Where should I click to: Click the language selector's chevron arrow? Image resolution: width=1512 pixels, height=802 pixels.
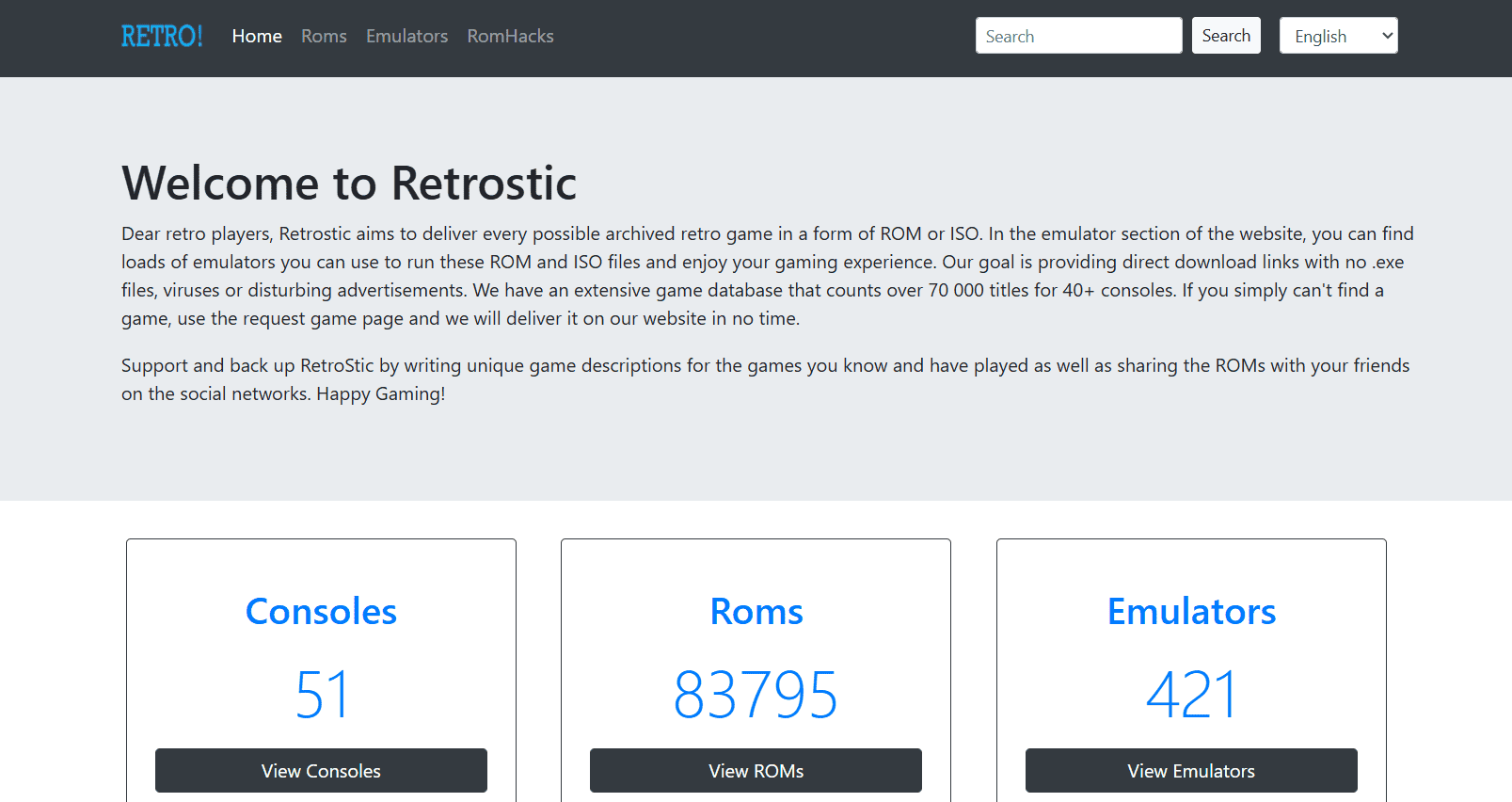coord(1387,36)
